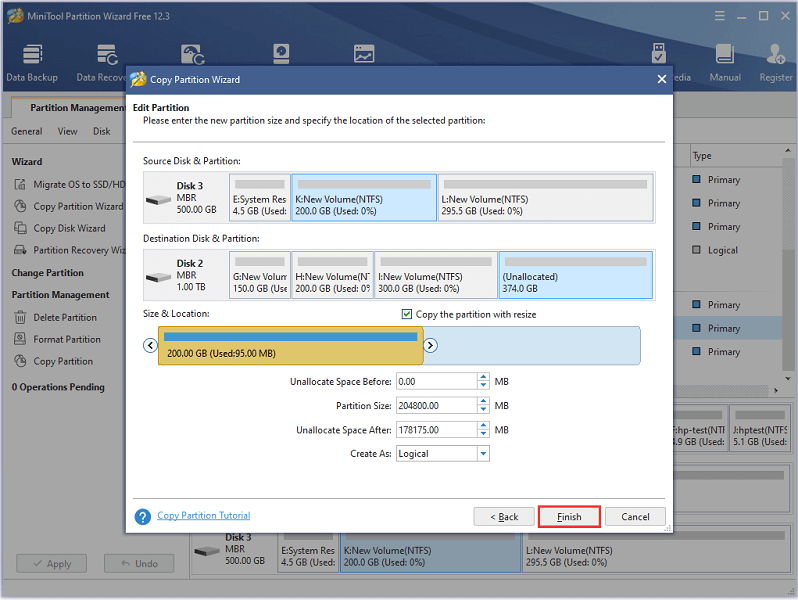Open Disk Benchmark toolbar icon
This screenshot has width=798, height=600.
coord(281,54)
